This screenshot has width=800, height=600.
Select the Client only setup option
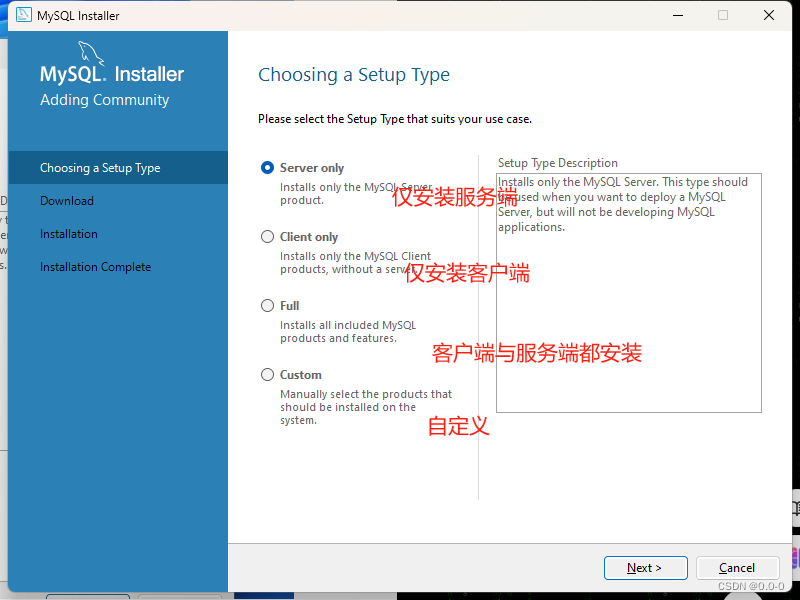pyautogui.click(x=267, y=237)
